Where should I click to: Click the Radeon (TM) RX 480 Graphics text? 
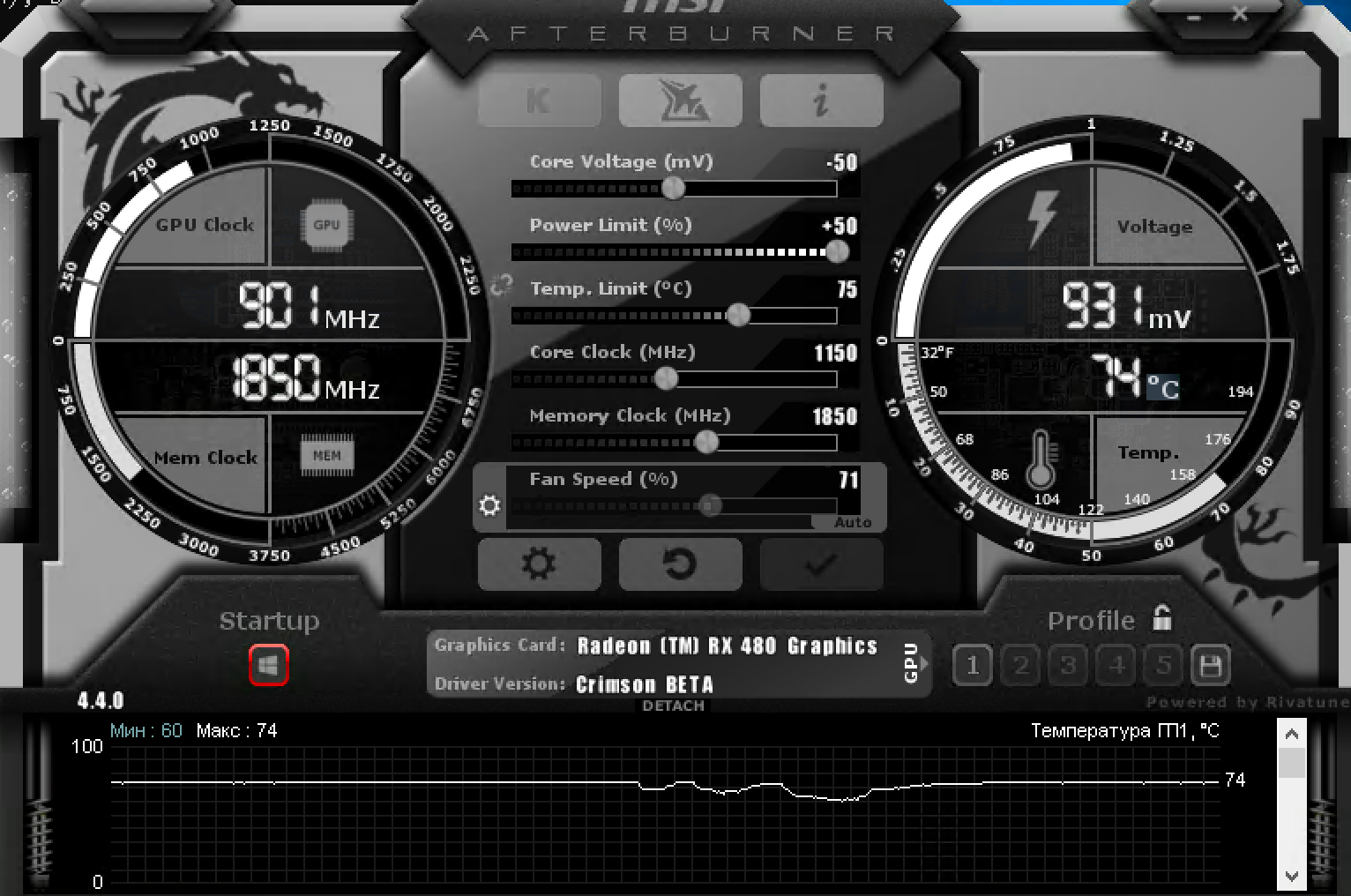point(728,646)
